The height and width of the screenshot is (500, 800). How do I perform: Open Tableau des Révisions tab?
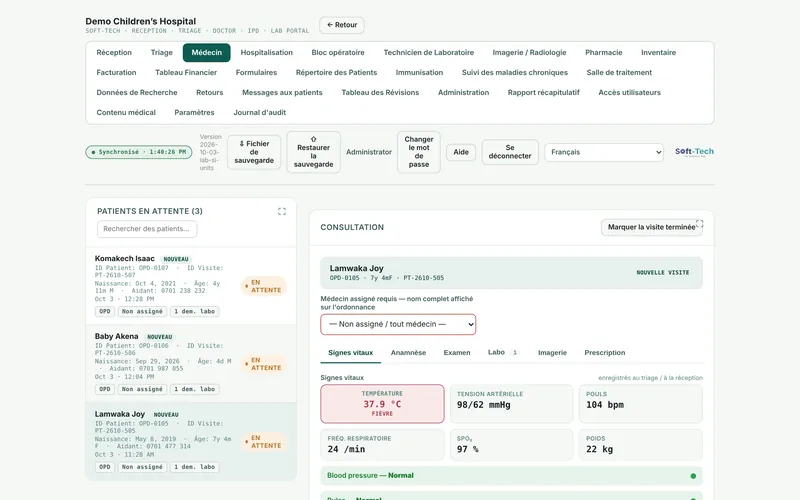(380, 92)
